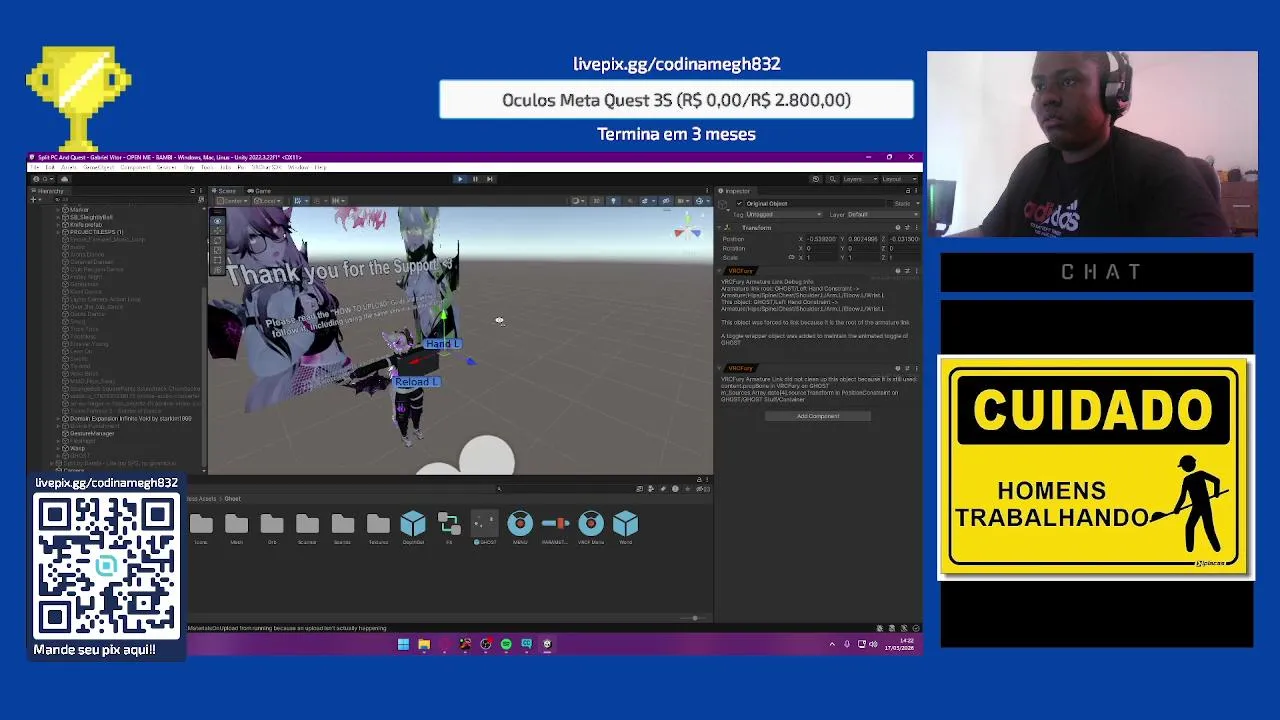Open the Textures folder in Project
The height and width of the screenshot is (720, 1280).
pos(378,527)
